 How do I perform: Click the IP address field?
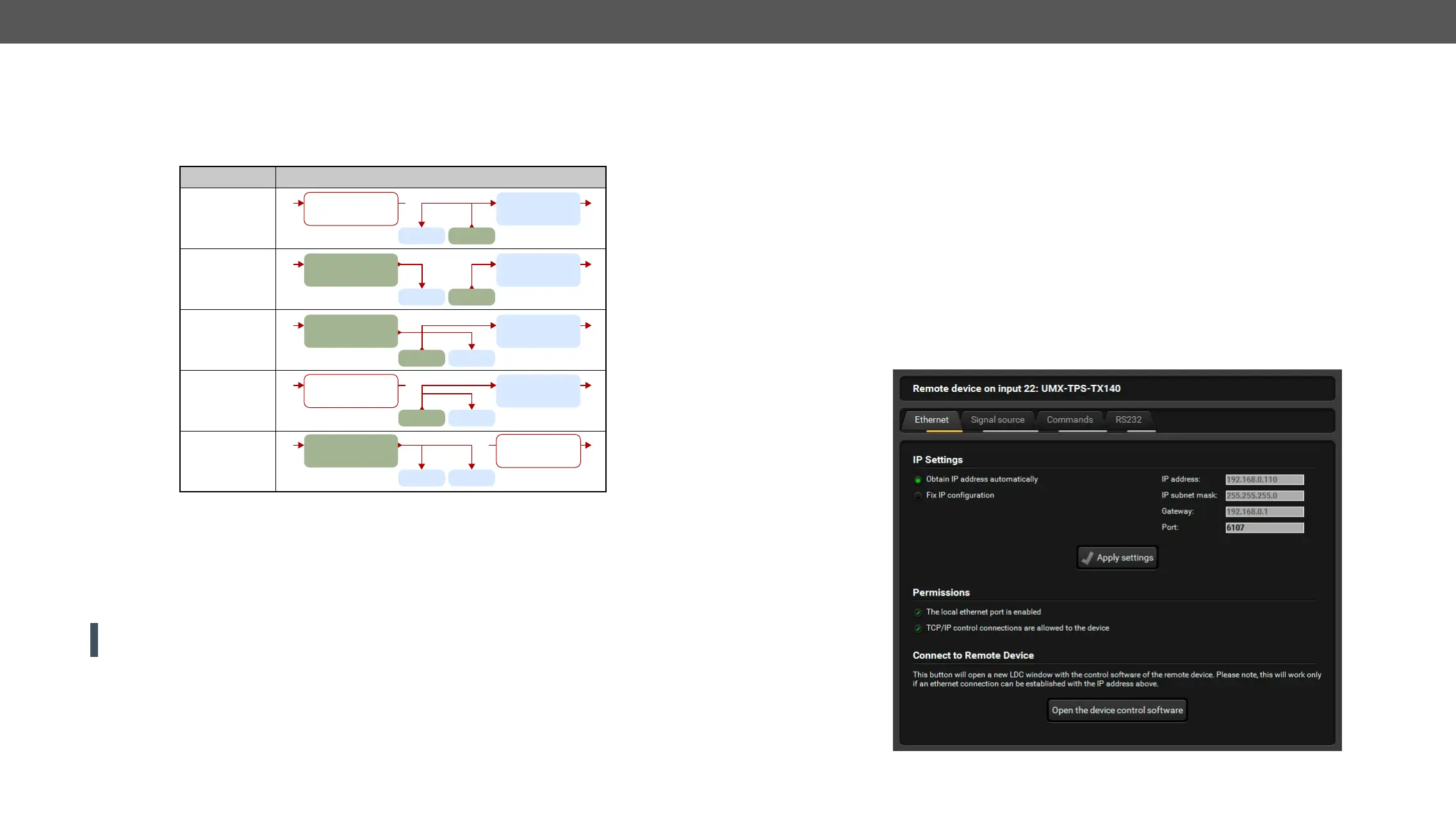point(1264,480)
